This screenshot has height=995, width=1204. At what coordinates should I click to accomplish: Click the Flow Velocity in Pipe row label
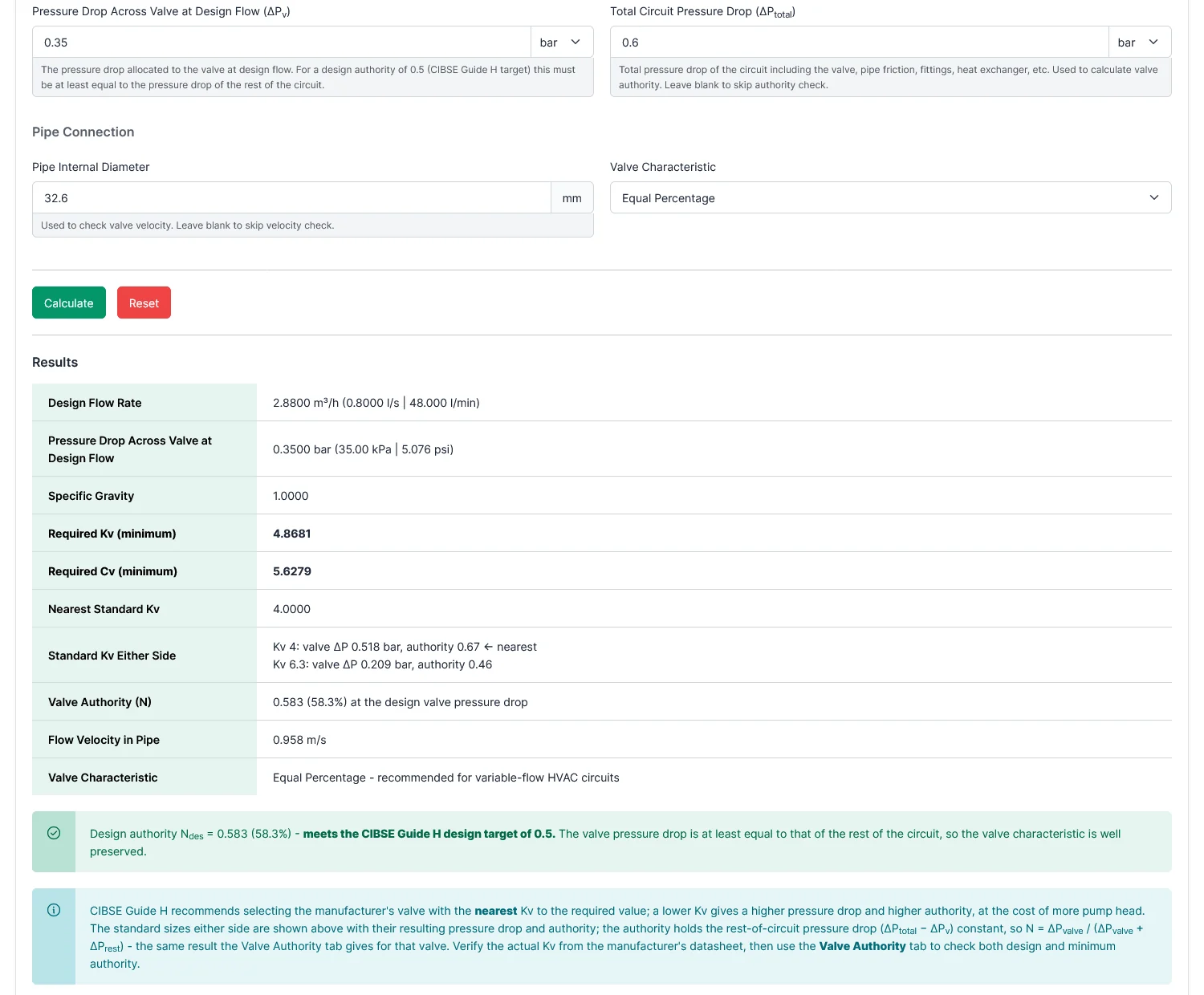pyautogui.click(x=104, y=740)
